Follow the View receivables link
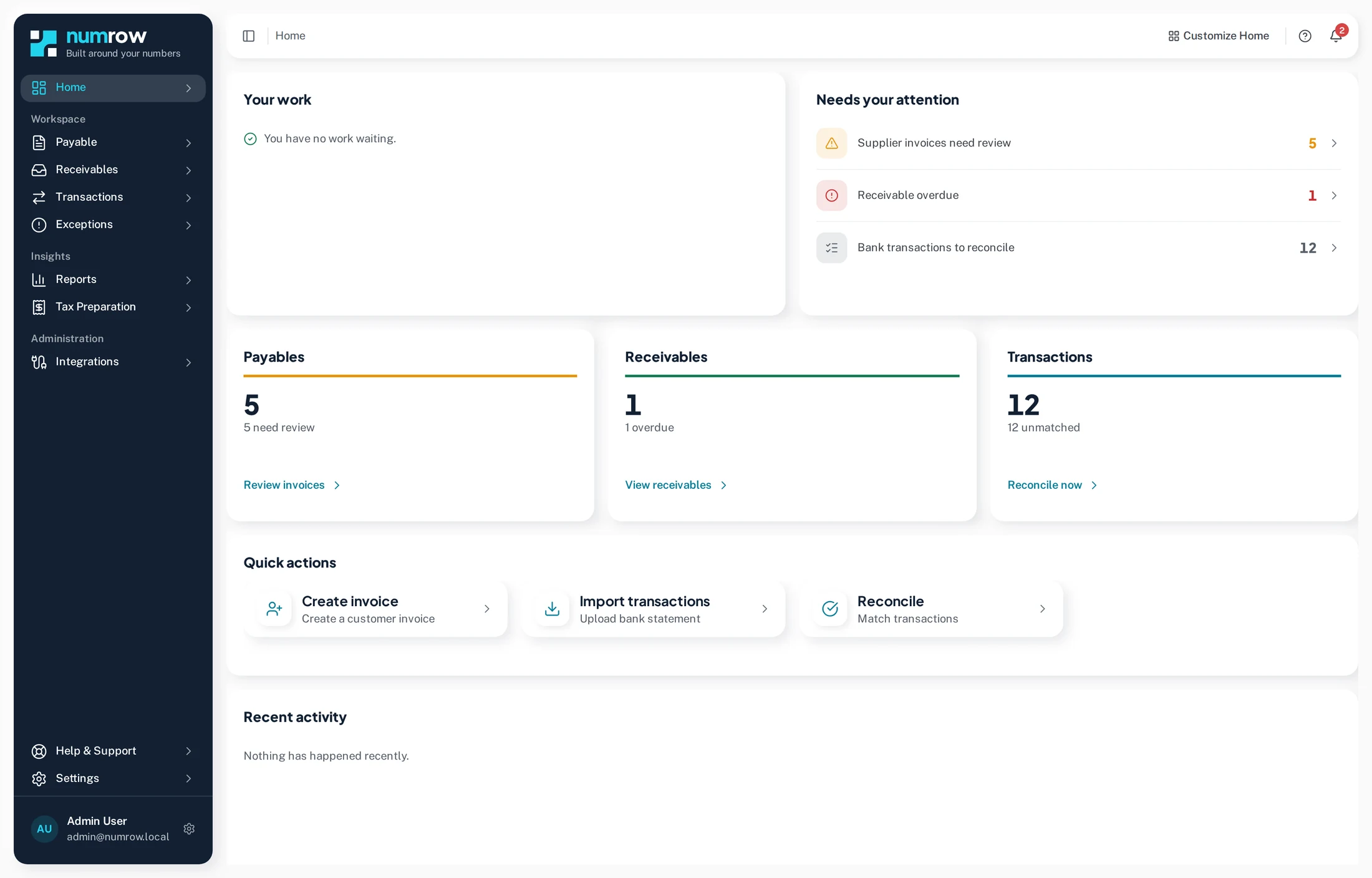 (676, 485)
